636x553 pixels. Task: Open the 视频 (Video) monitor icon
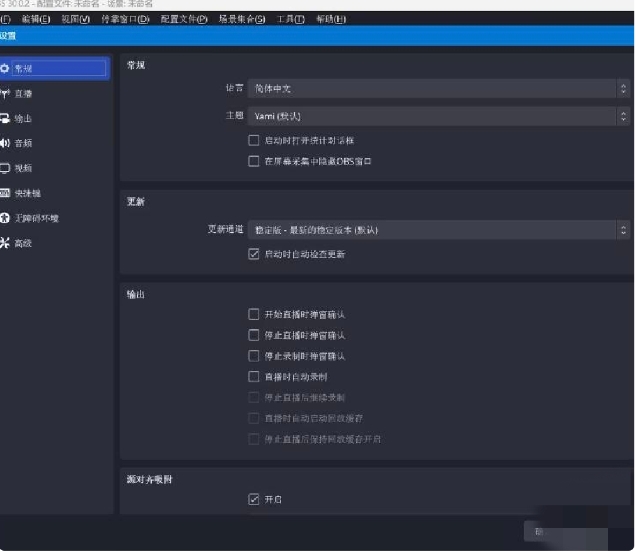click(x=6, y=168)
